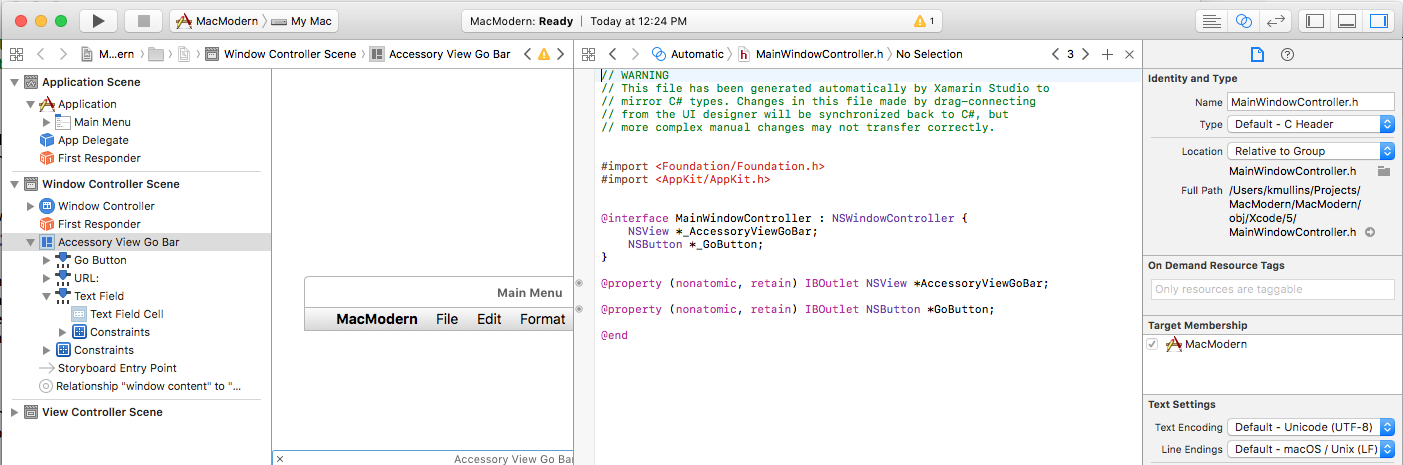The width and height of the screenshot is (1403, 465).
Task: Select MainWindowController.h in the jump bar
Action: coord(810,54)
